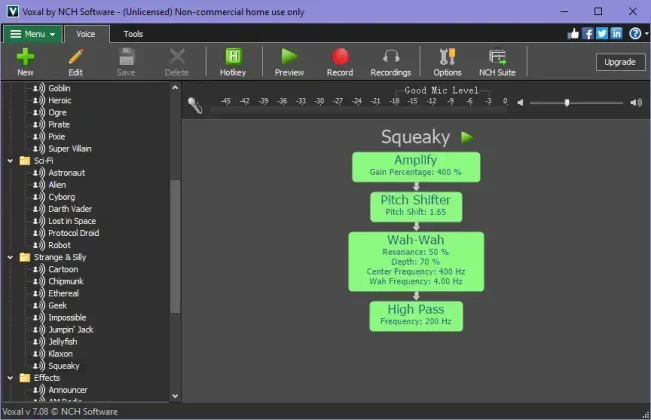The height and width of the screenshot is (420, 651).
Task: Click the voice list scroll down arrow
Action: 175,396
